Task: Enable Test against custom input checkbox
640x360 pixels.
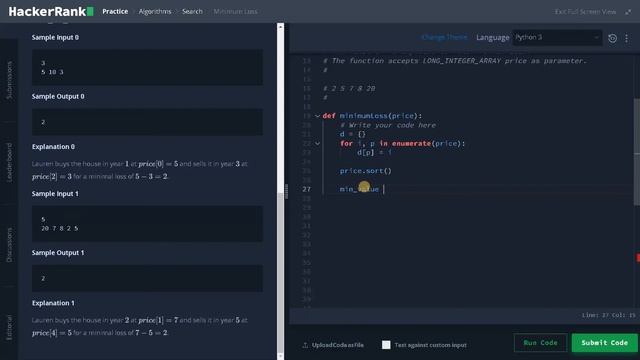Action: point(386,345)
